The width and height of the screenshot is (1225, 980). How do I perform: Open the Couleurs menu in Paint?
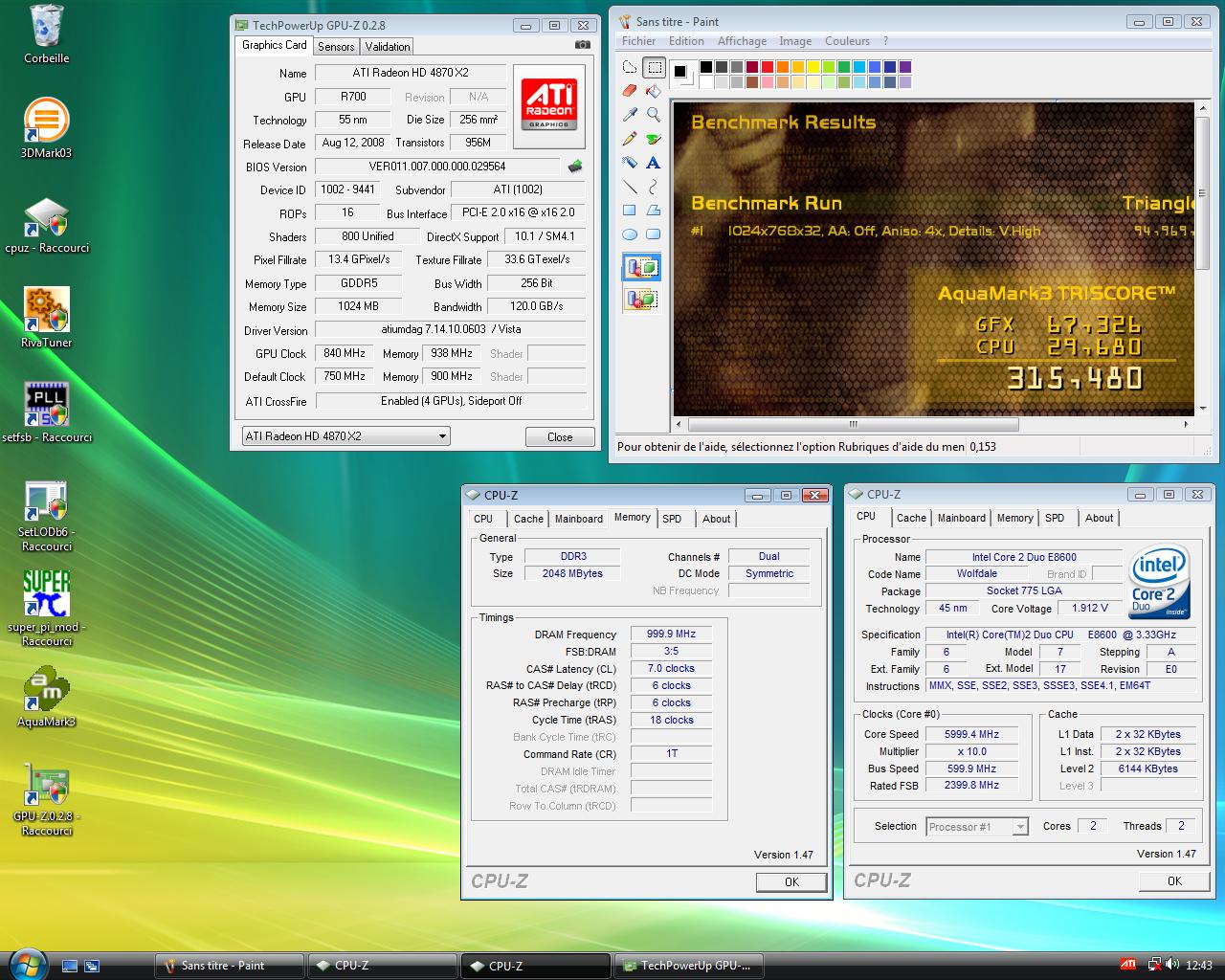click(847, 41)
